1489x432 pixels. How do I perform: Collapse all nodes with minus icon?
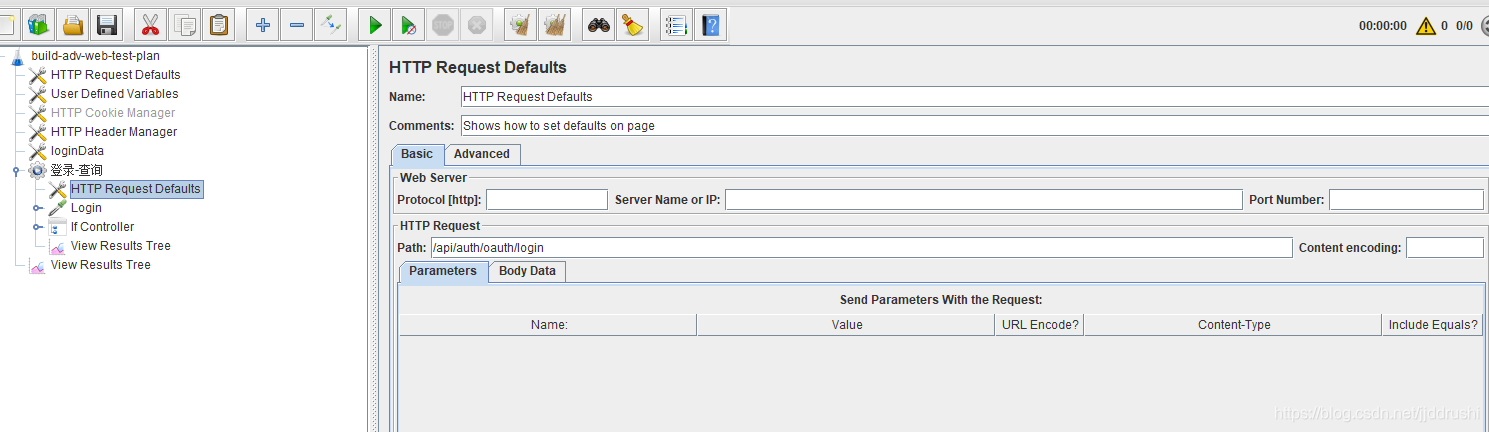(x=297, y=25)
